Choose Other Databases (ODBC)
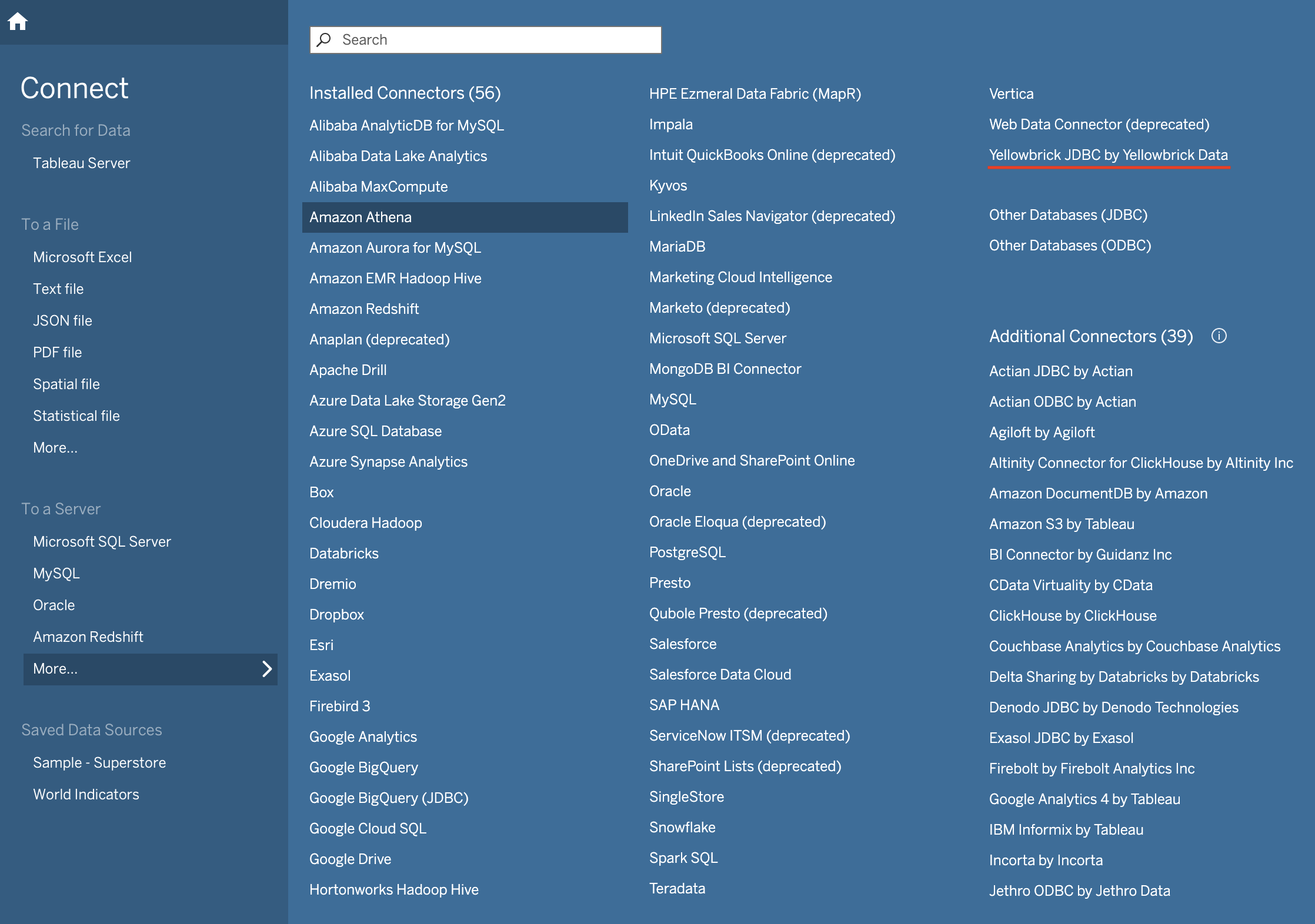Viewport: 1315px width, 924px height. (1070, 246)
